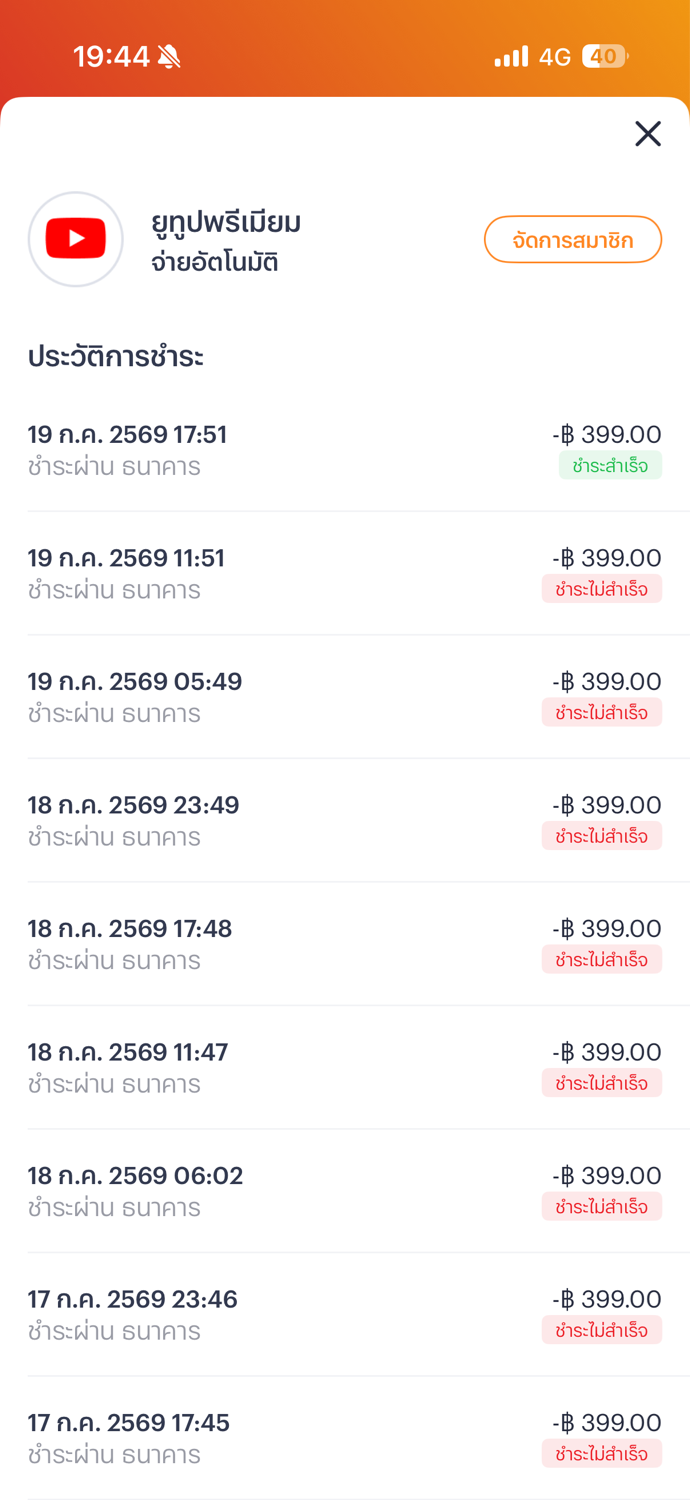Open จัดการสมาชิก membership management
690x1500 pixels.
coord(573,240)
